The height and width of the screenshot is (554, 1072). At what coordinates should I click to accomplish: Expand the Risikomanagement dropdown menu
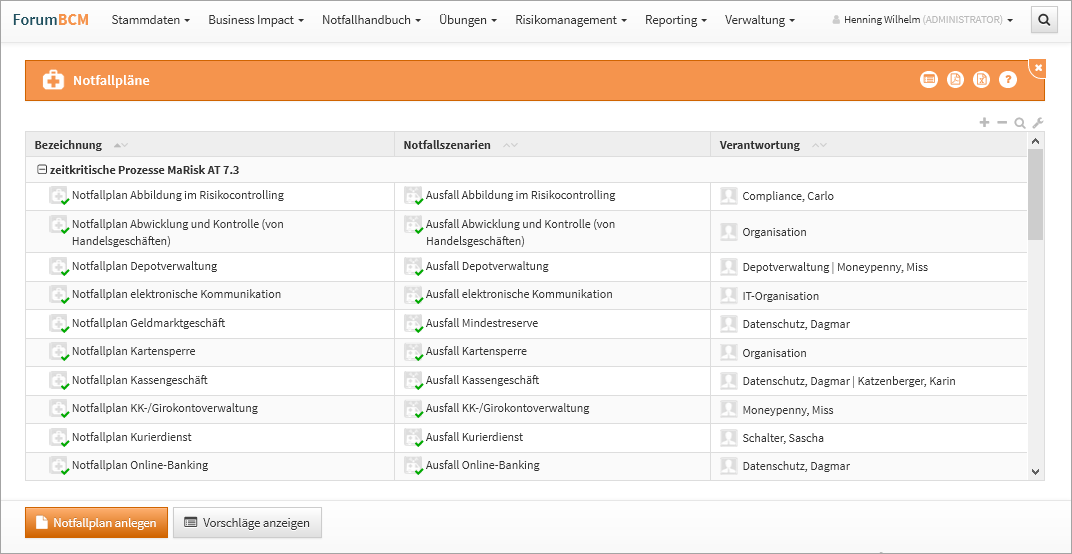(571, 20)
